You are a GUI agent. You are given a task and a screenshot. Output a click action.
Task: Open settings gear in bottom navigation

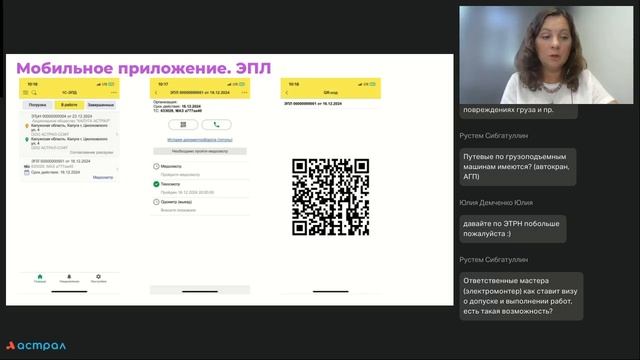[98, 278]
